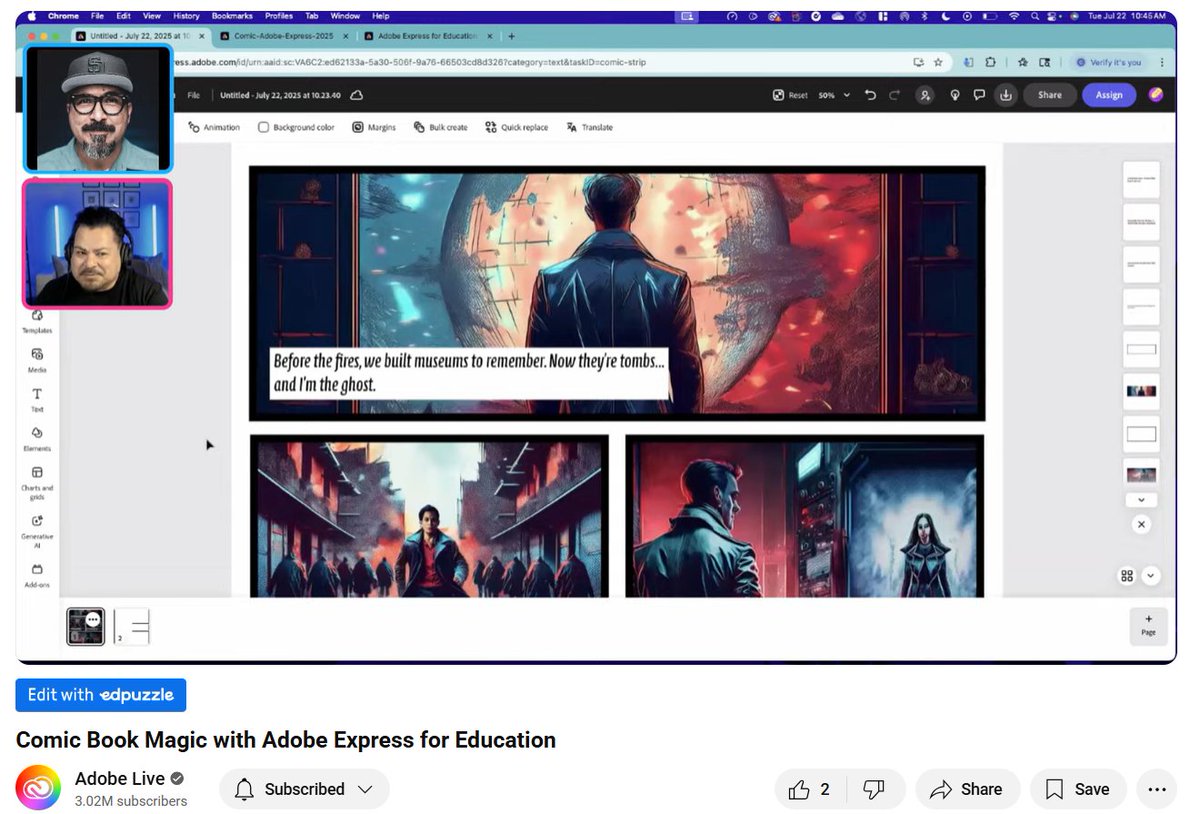Click Bulk create in toolbar

pyautogui.click(x=439, y=127)
